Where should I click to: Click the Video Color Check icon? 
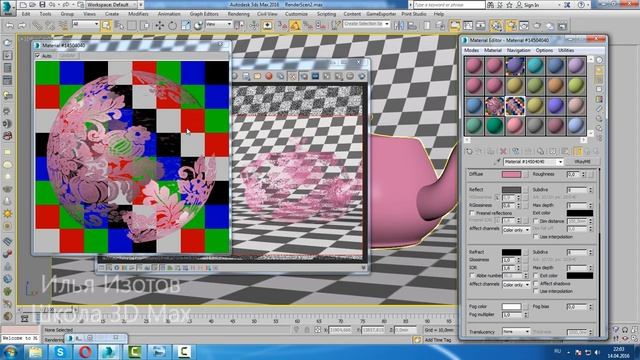599,99
